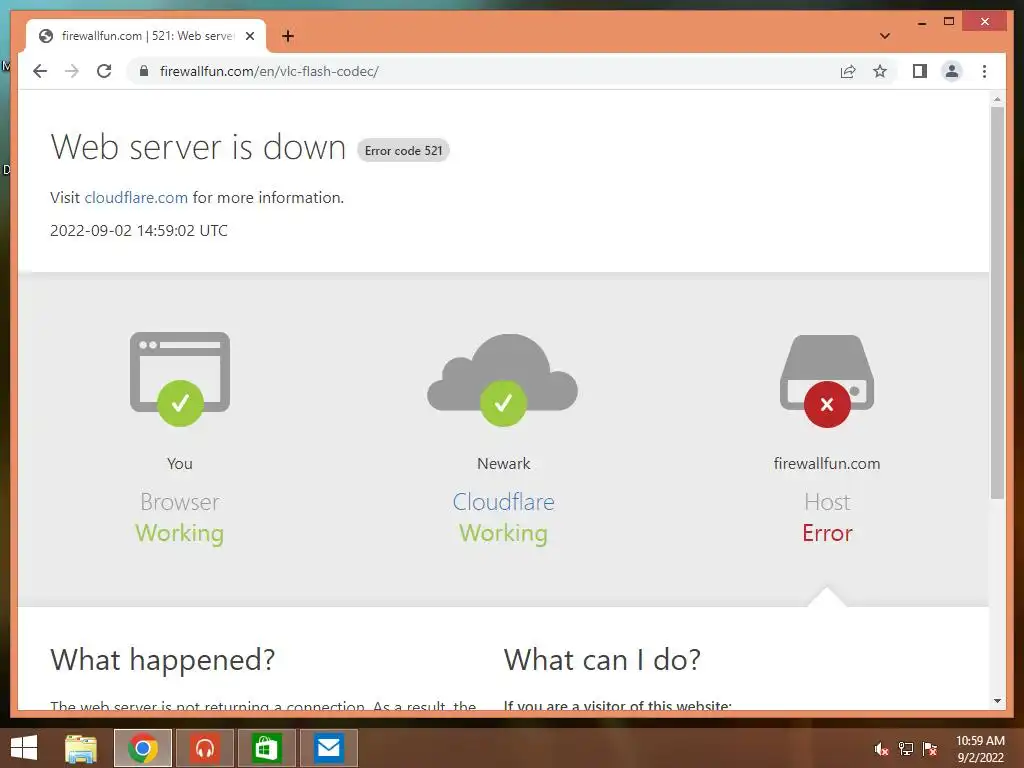The height and width of the screenshot is (768, 1024).
Task: View site information via padlock icon
Action: 144,71
